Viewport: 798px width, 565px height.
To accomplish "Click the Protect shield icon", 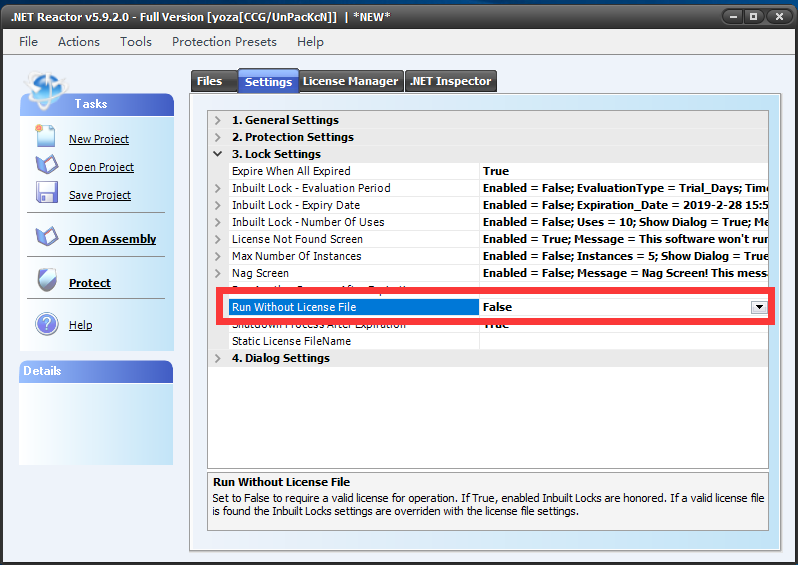I will coord(47,280).
